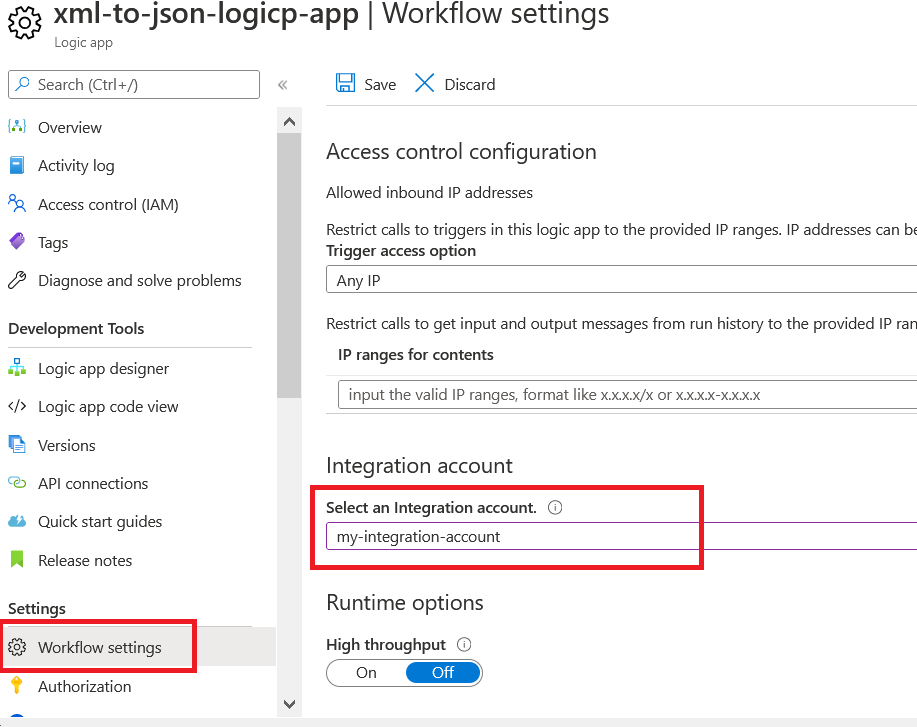Open Activity log menu item
917x727 pixels.
(x=76, y=166)
